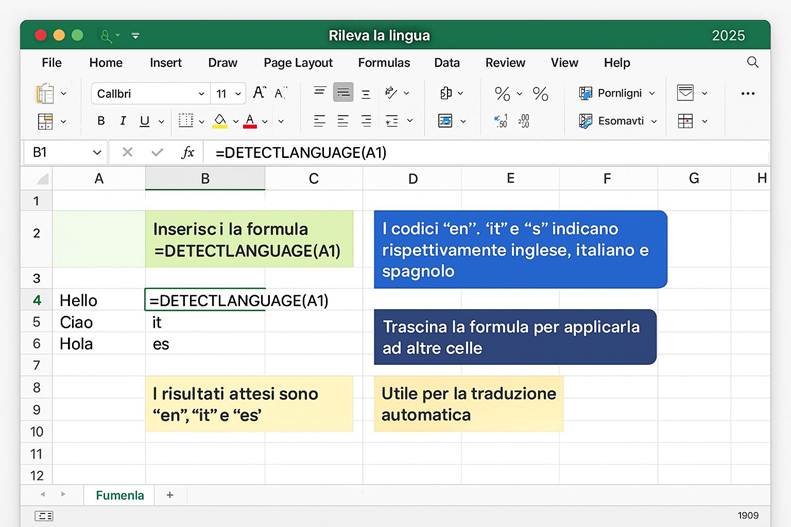Click the yellow fill color bucket
The height and width of the screenshot is (527, 791).
click(220, 121)
